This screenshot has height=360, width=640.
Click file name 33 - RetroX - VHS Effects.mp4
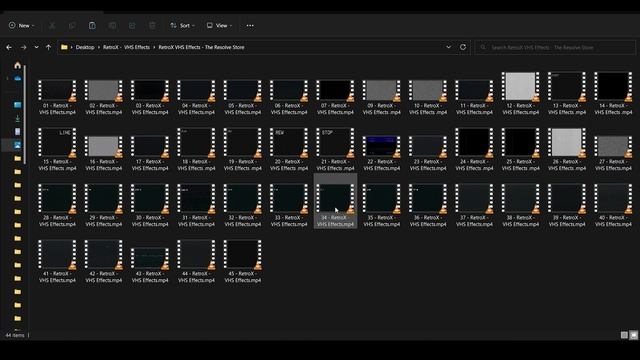point(289,221)
